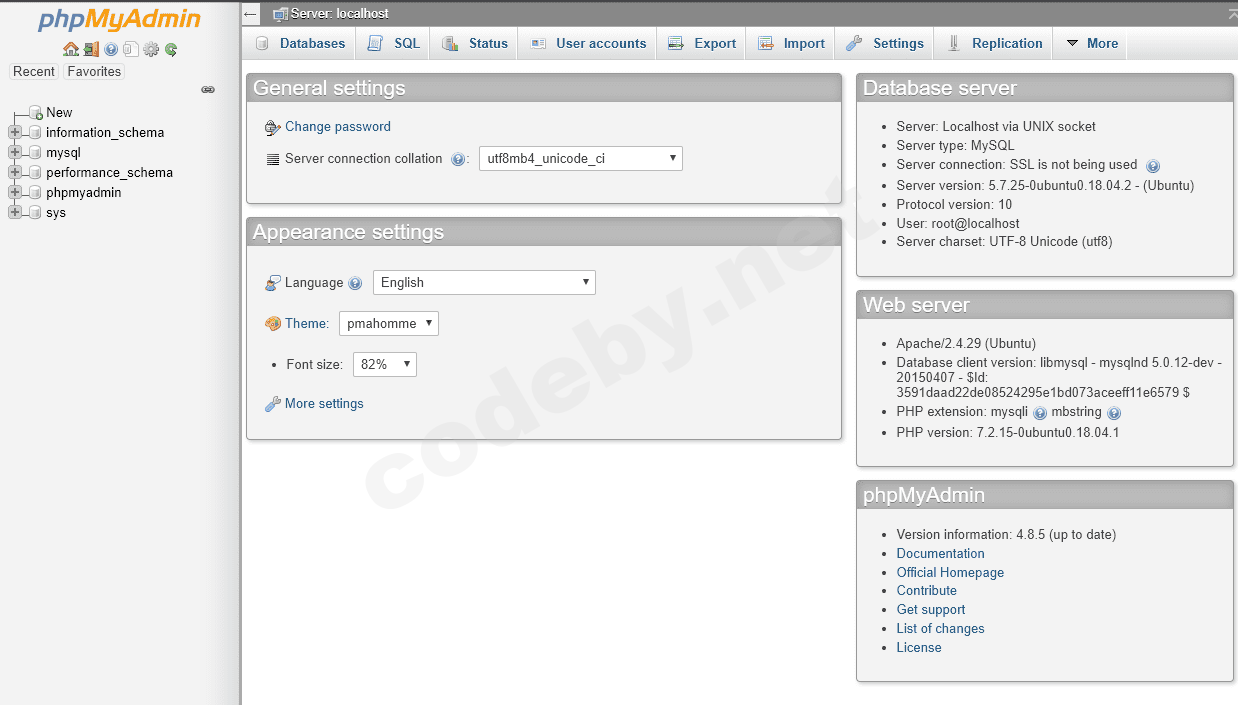
Task: Click the Change password key icon
Action: (273, 128)
